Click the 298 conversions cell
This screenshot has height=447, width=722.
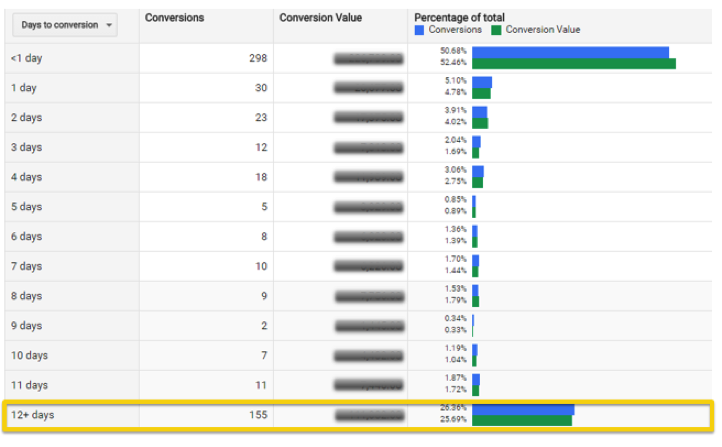coord(257,58)
